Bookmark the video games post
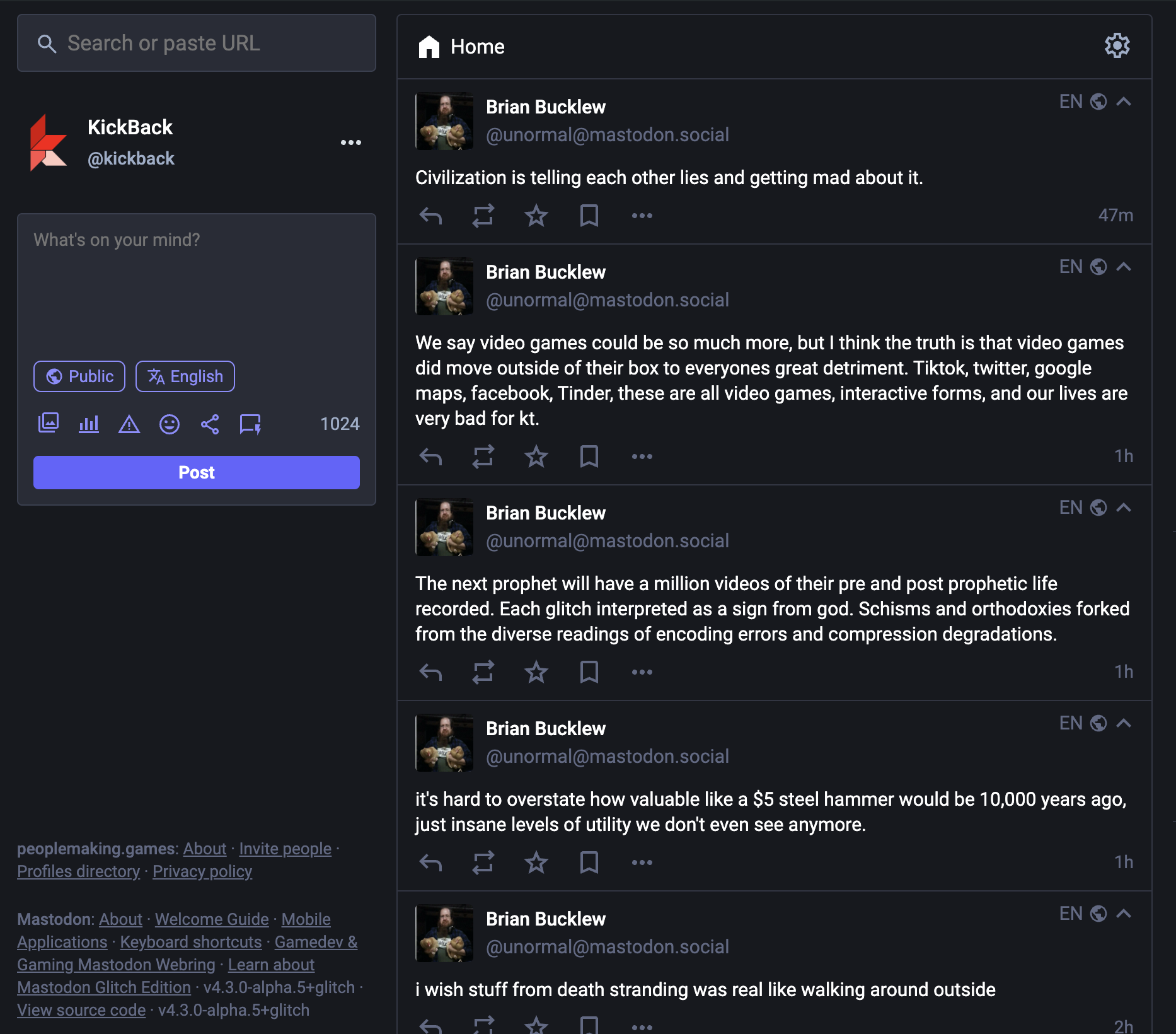 click(589, 456)
